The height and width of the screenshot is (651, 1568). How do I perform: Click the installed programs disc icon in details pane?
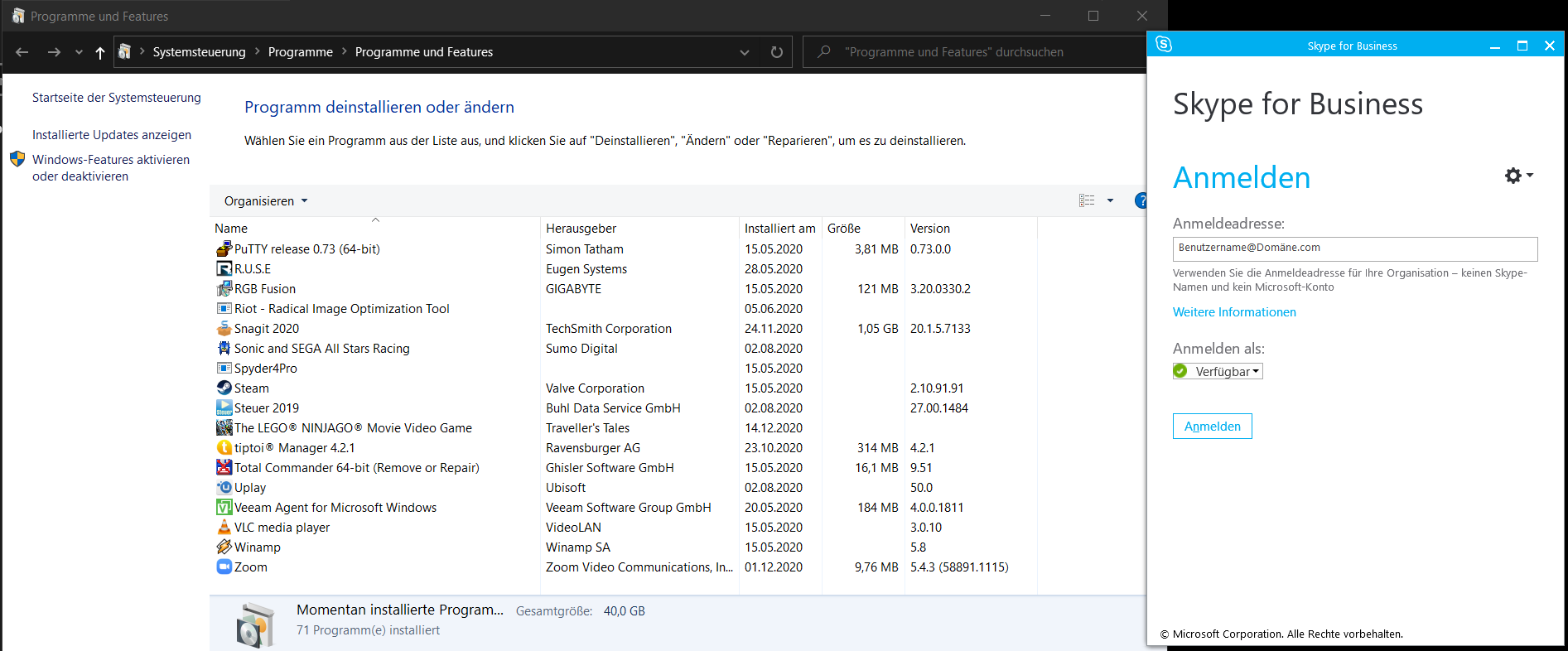pyautogui.click(x=254, y=624)
